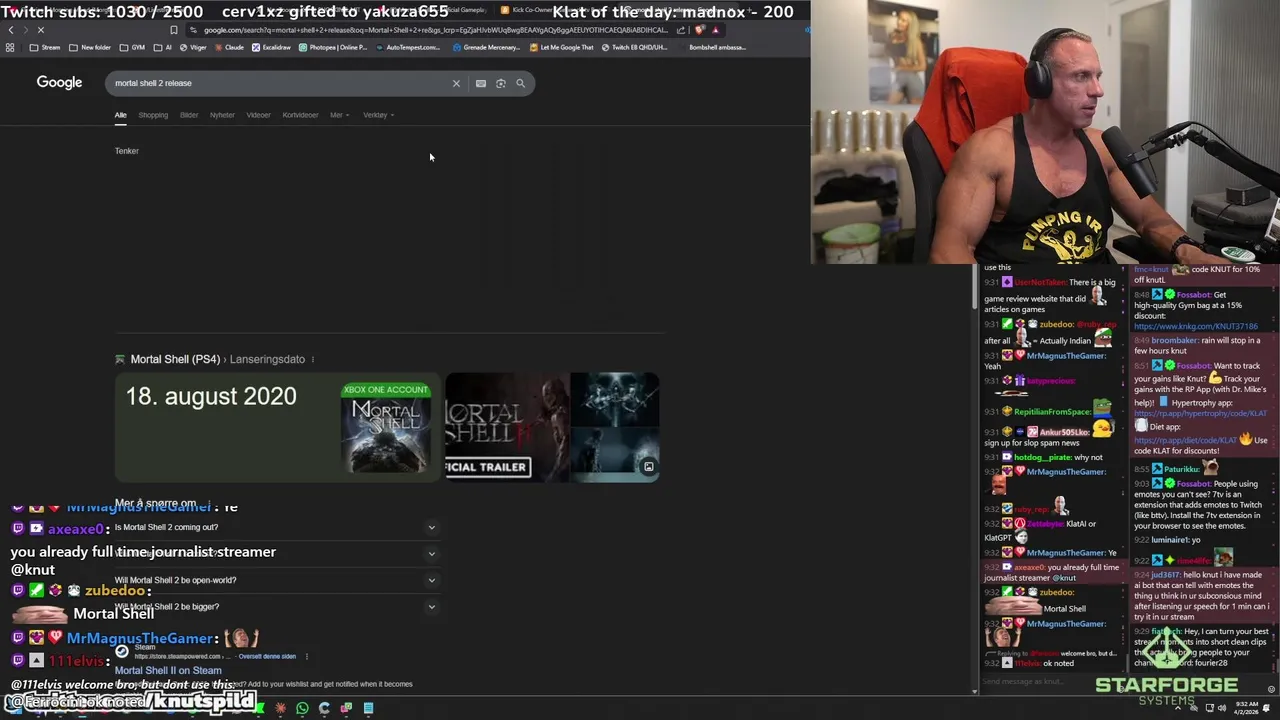Clear the Google search query
Image resolution: width=1280 pixels, height=720 pixels.
tap(456, 83)
